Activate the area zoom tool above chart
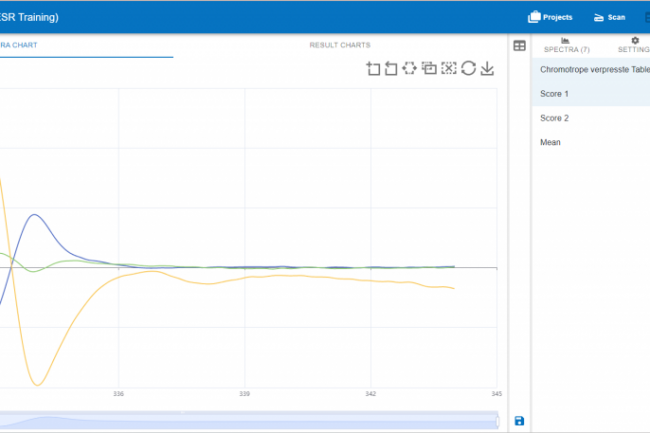 pos(373,68)
